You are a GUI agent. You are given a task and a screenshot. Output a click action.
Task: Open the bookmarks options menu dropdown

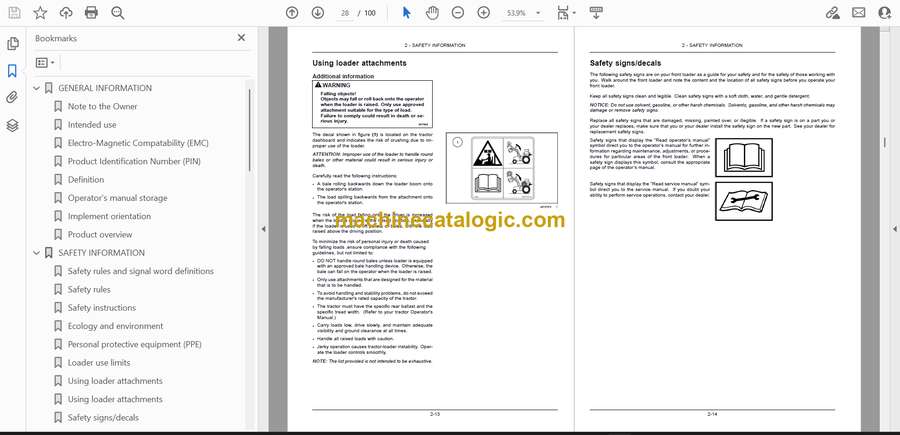pyautogui.click(x=45, y=63)
